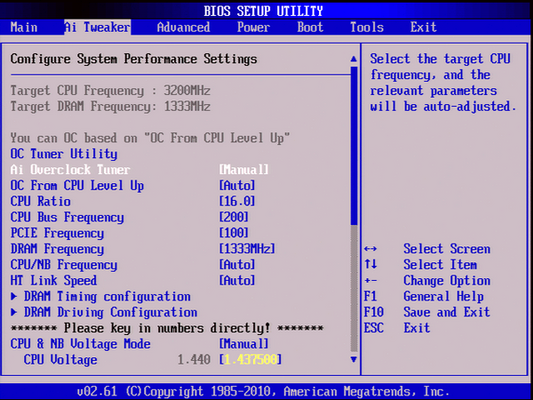533x400 pixels.
Task: Click the scroll down arrow in settings list
Action: coord(354,359)
